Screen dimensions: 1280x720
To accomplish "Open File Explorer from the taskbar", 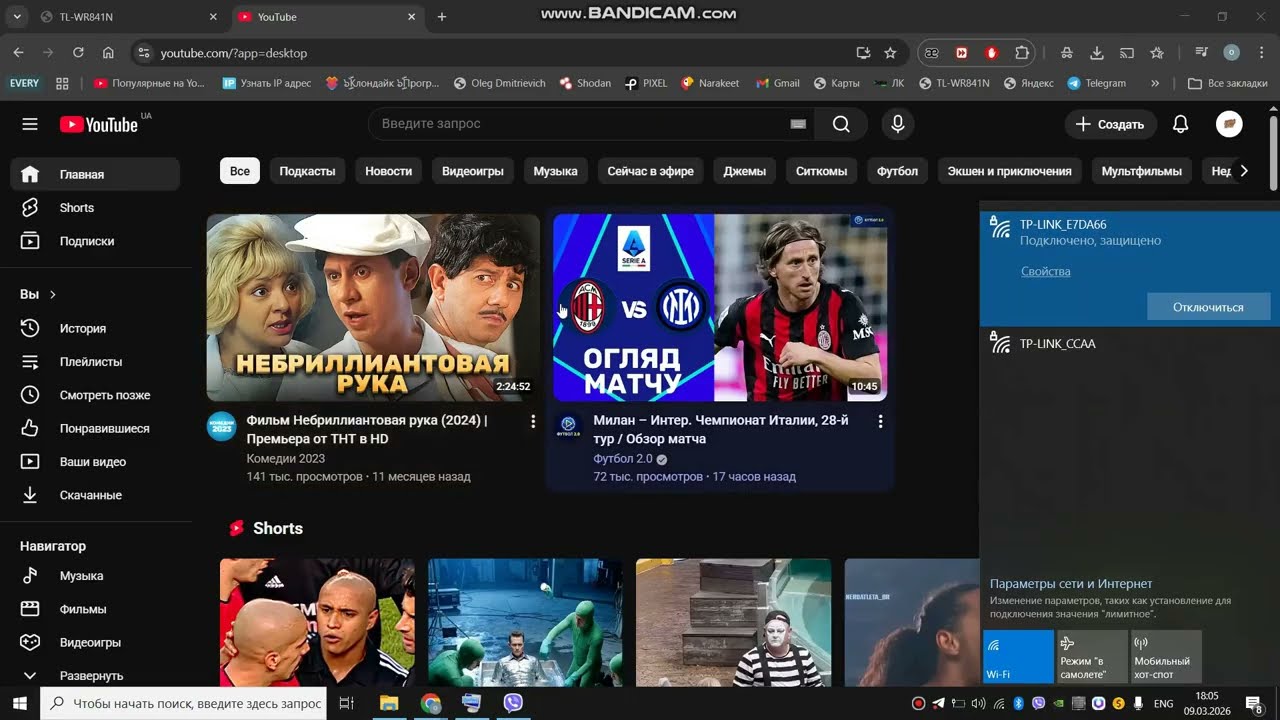I will (389, 703).
